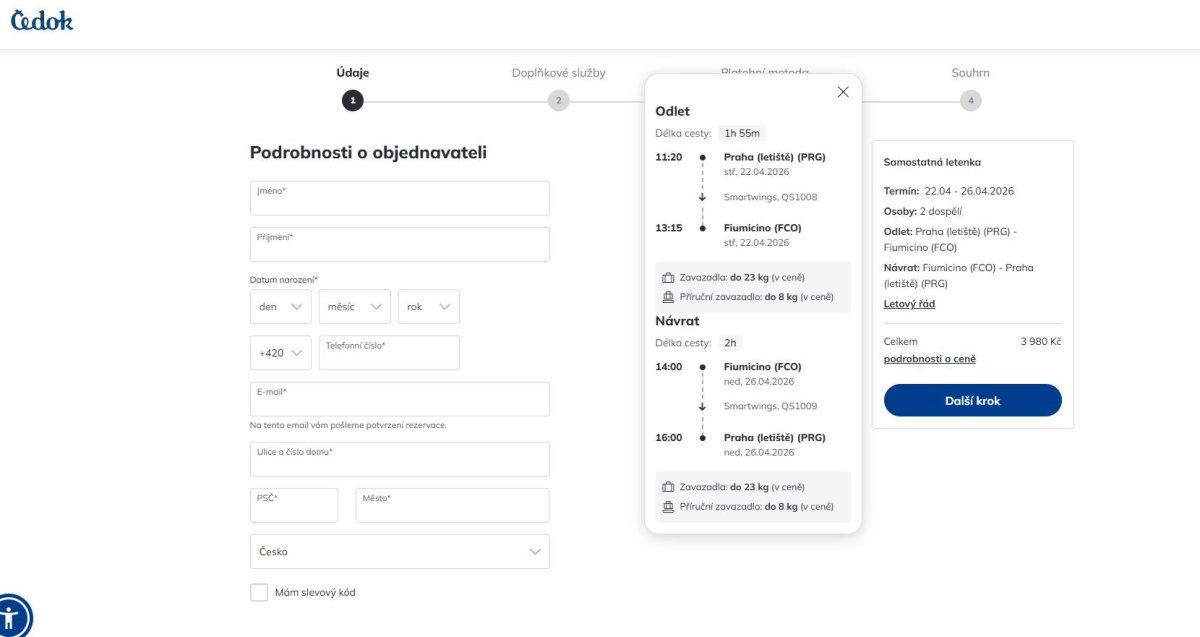1200x637 pixels.
Task: Click the Čedok logo
Action: point(42,20)
